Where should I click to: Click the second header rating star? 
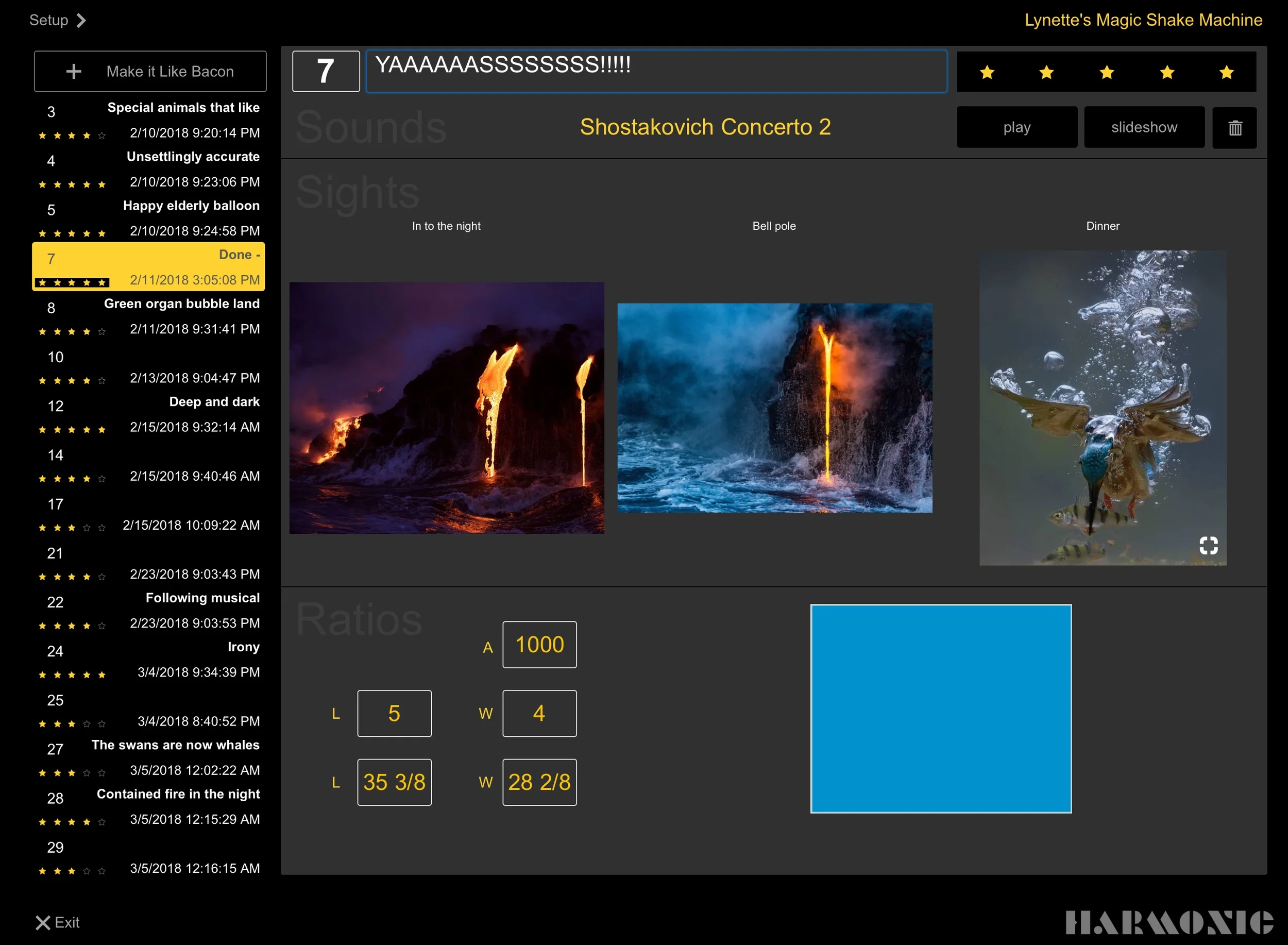(x=1046, y=73)
